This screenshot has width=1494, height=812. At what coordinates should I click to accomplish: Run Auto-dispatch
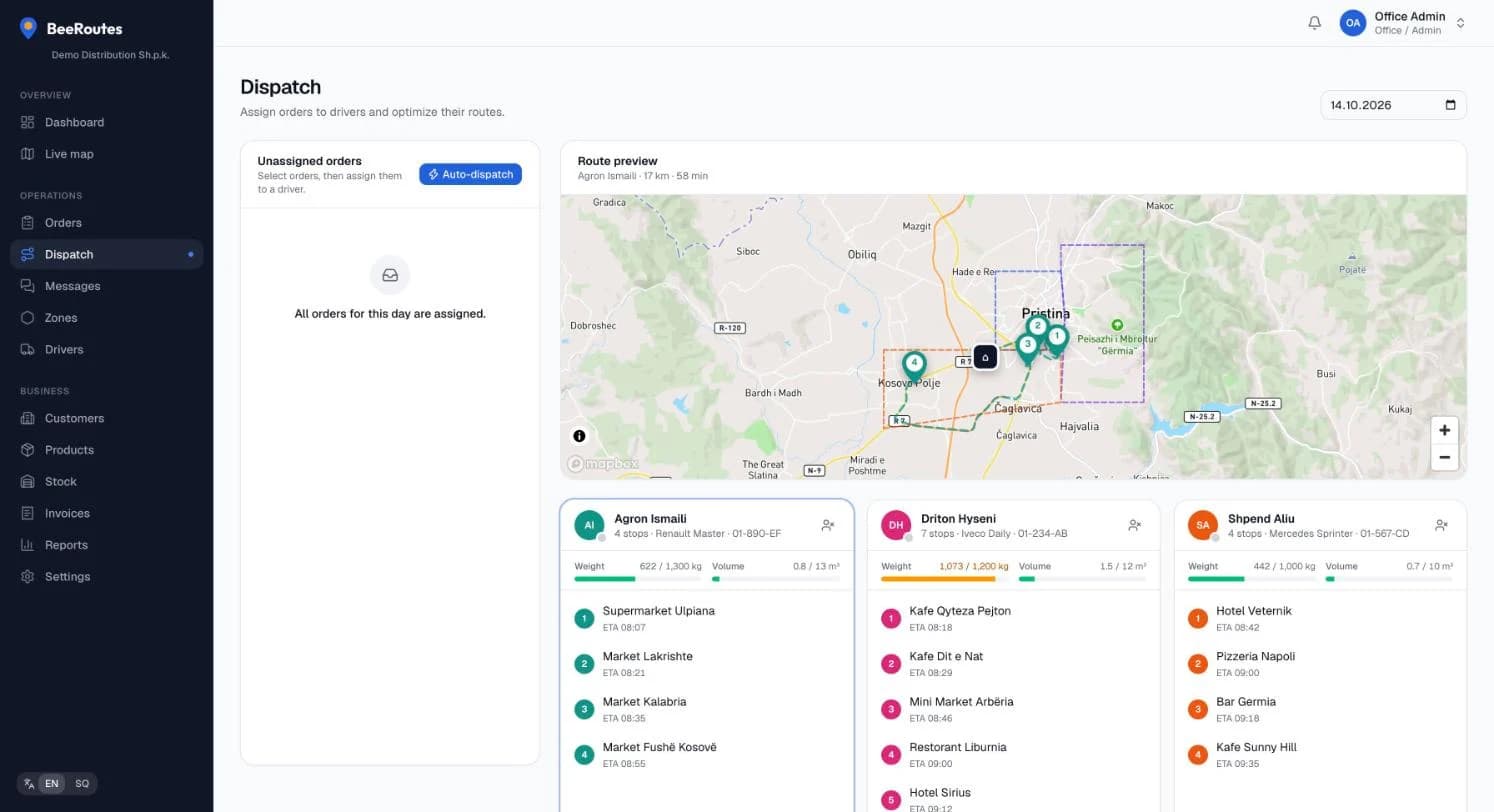[x=470, y=174]
